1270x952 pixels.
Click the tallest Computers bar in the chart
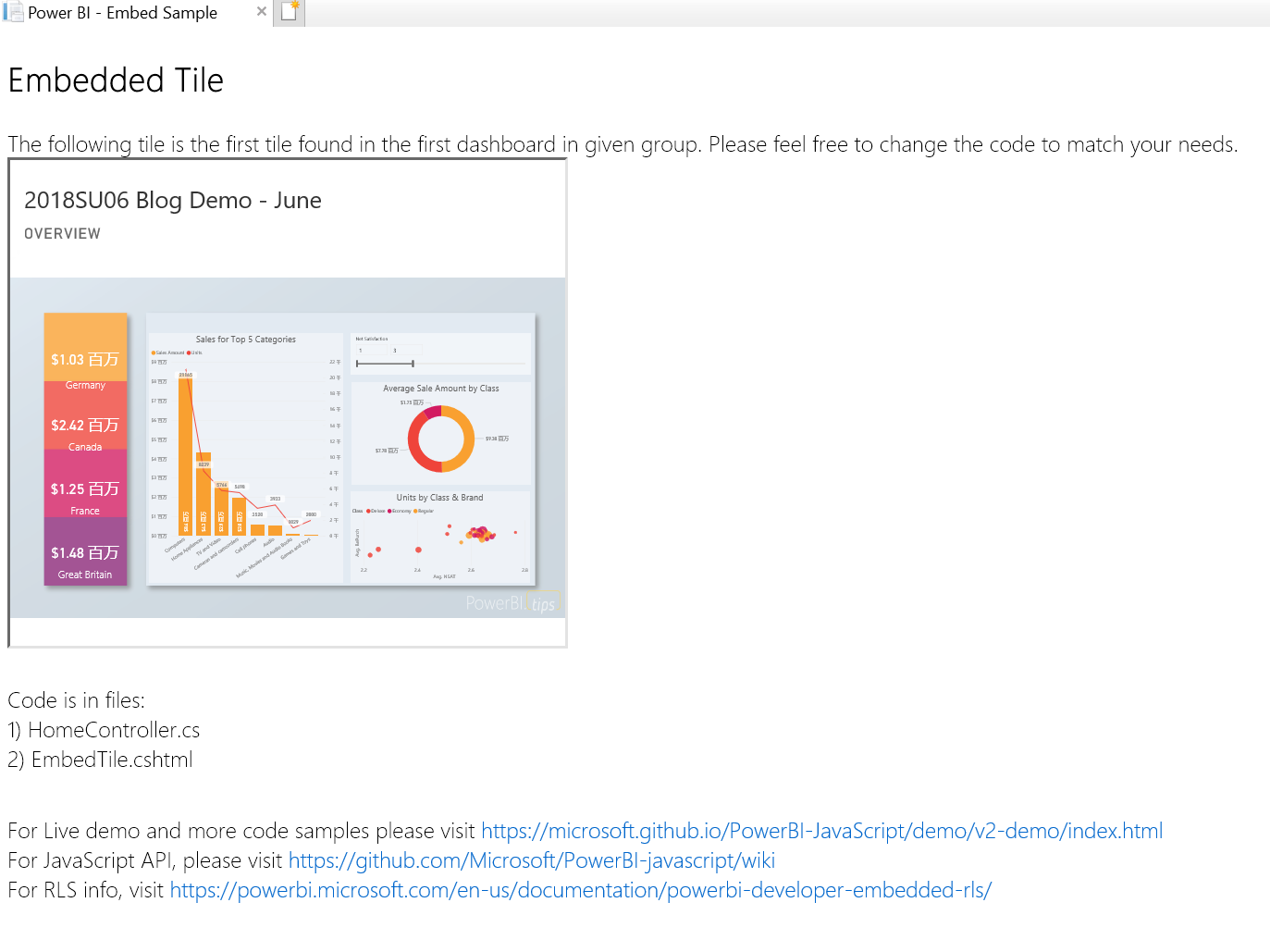point(185,453)
